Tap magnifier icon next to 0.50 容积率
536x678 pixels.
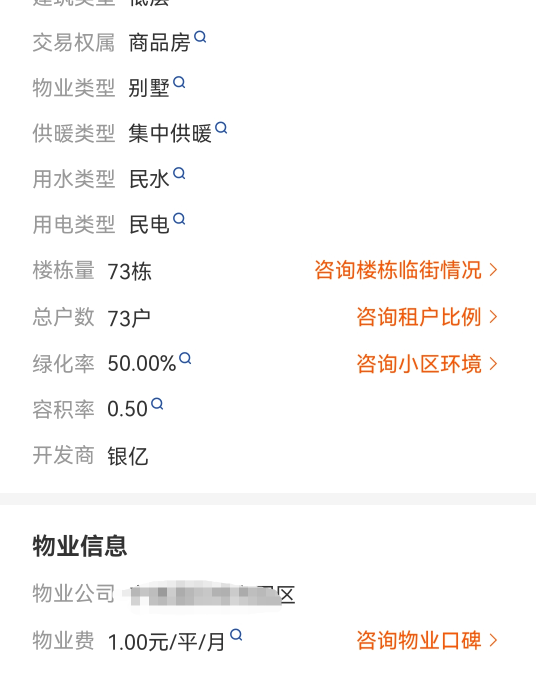[157, 404]
